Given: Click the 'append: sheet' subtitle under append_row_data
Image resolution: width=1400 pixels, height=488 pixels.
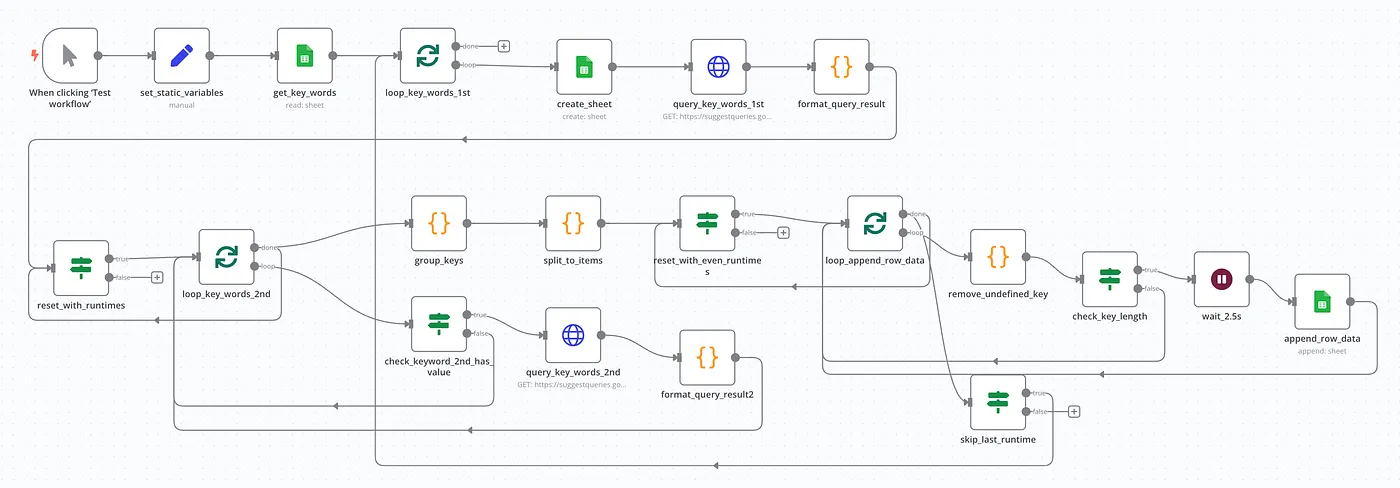Looking at the screenshot, I should click(1322, 351).
